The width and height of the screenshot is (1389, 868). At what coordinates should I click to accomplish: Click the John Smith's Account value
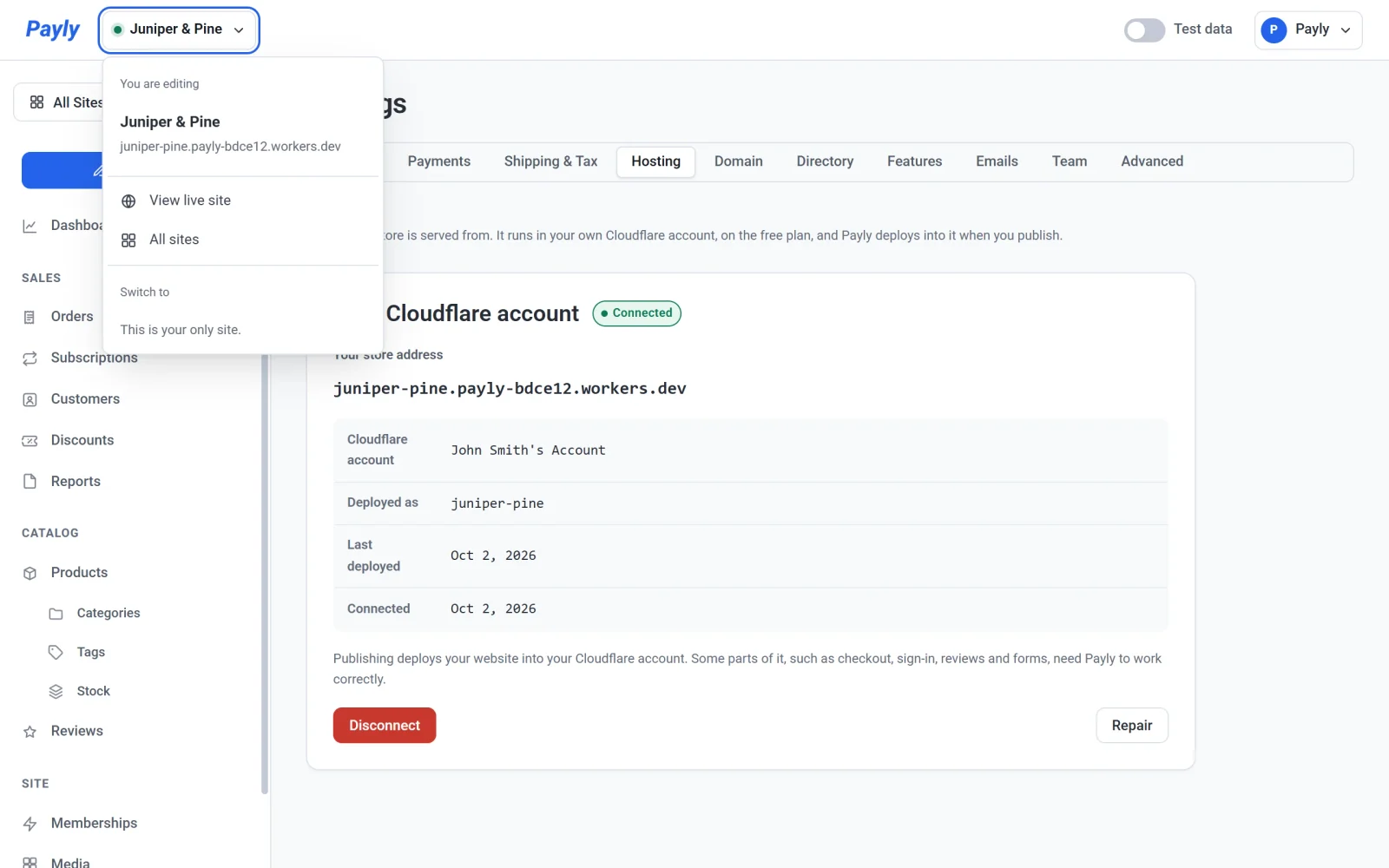coord(528,450)
